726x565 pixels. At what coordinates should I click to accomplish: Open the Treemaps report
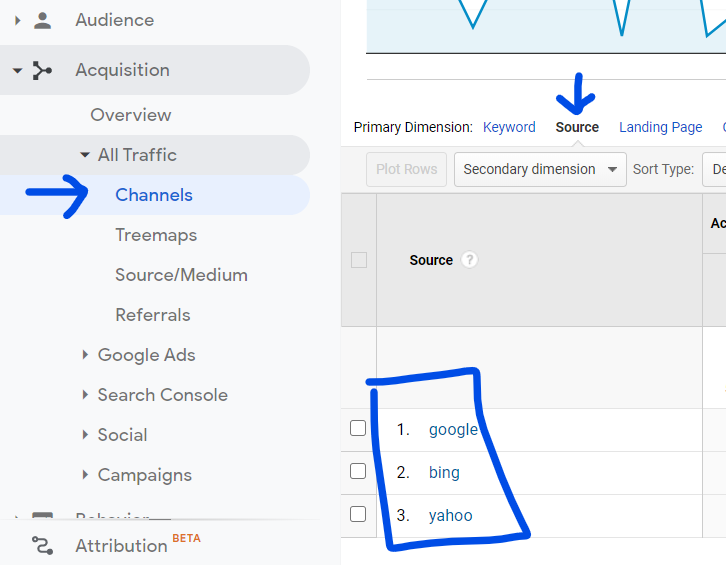point(156,235)
